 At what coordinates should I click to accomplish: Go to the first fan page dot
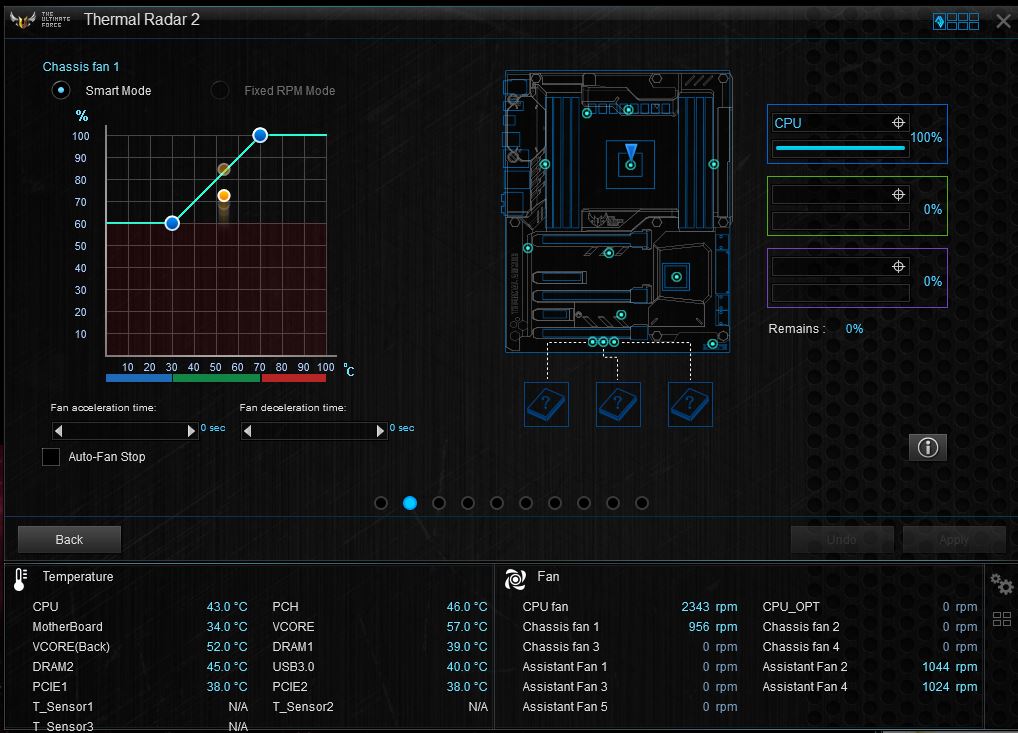click(381, 503)
